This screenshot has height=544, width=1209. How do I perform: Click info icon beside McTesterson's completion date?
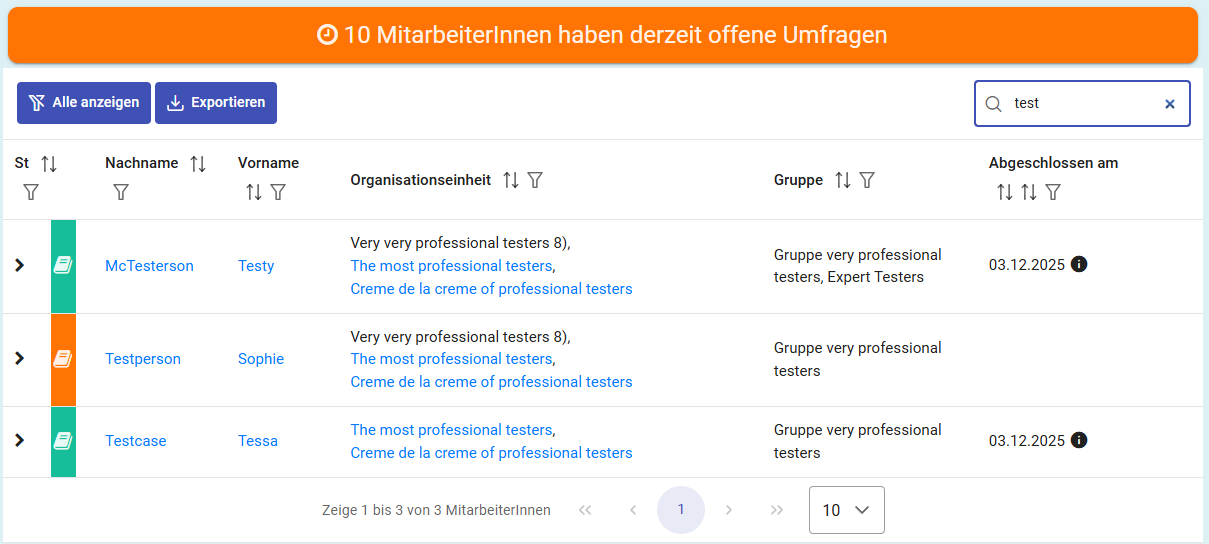click(x=1079, y=264)
